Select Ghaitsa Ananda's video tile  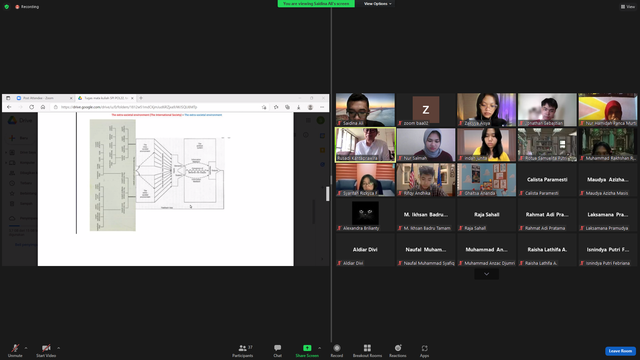pos(487,180)
